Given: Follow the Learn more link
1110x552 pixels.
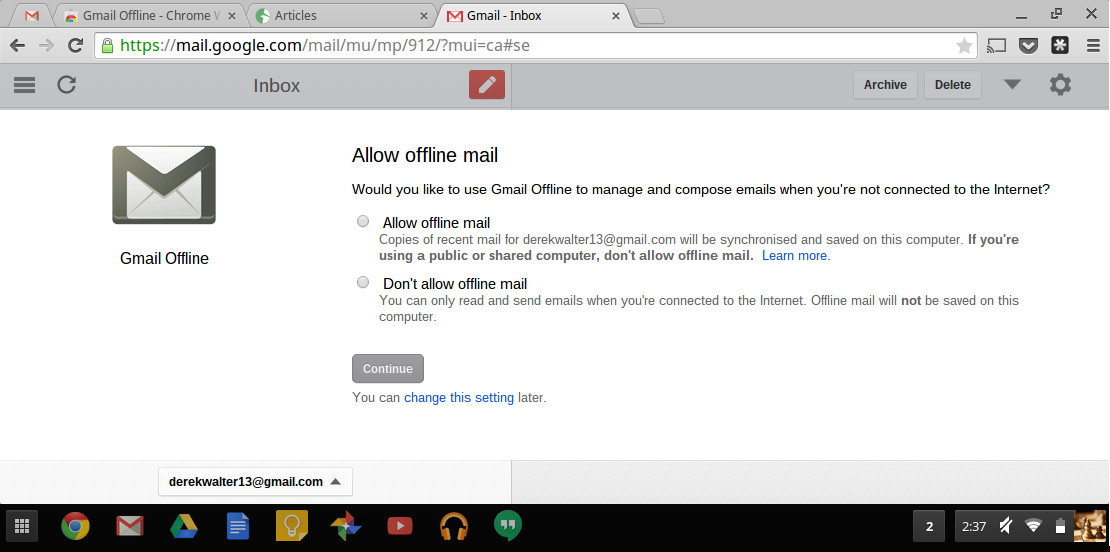Looking at the screenshot, I should (794, 256).
